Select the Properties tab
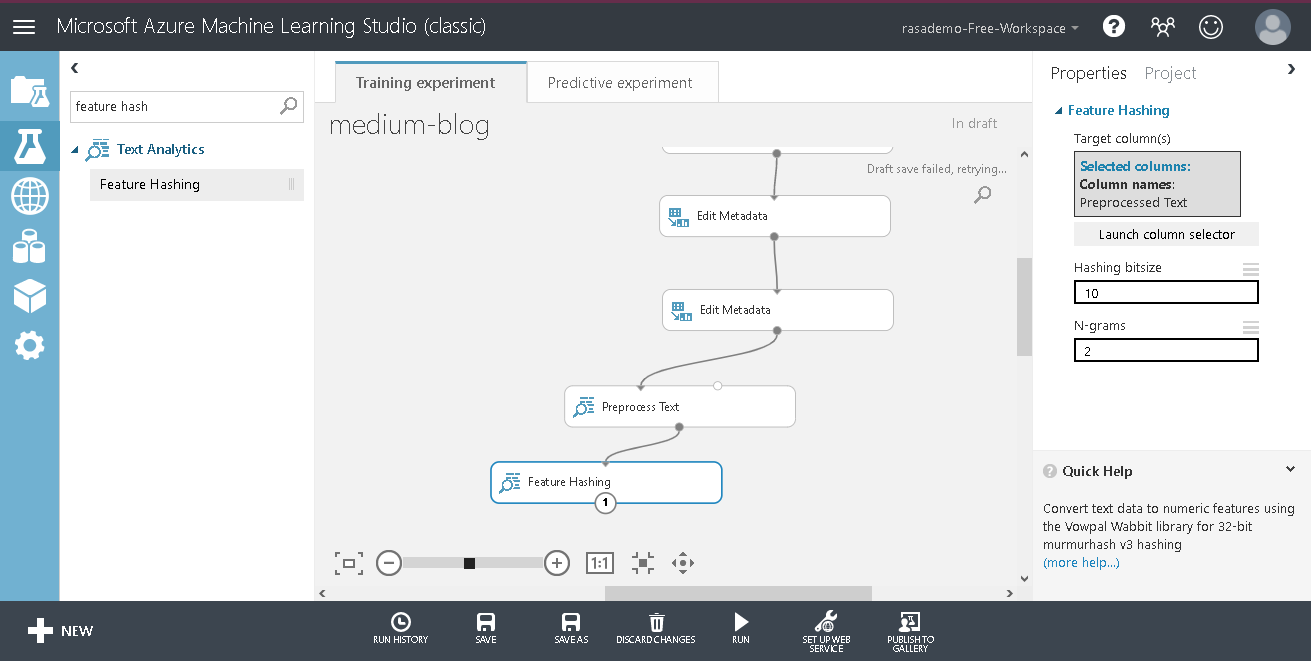 click(1088, 73)
